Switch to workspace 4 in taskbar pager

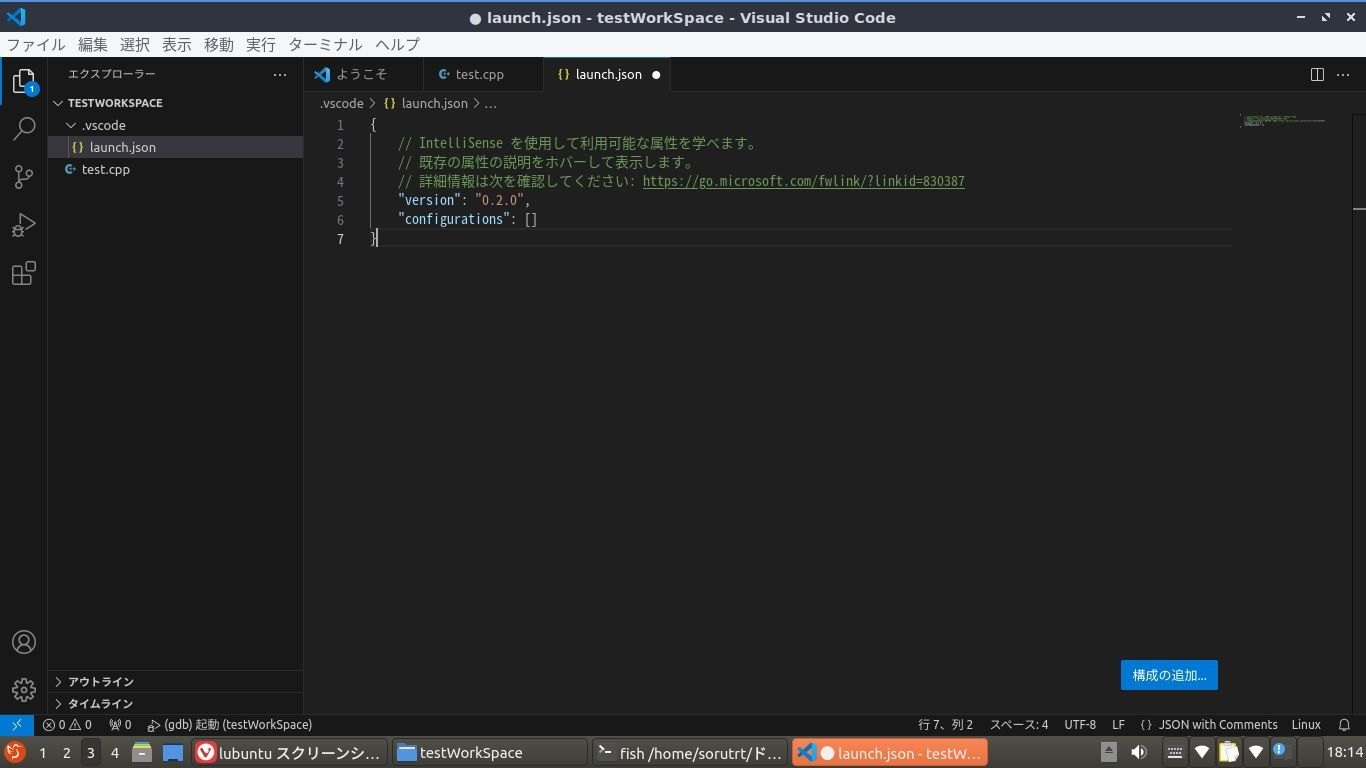114,753
